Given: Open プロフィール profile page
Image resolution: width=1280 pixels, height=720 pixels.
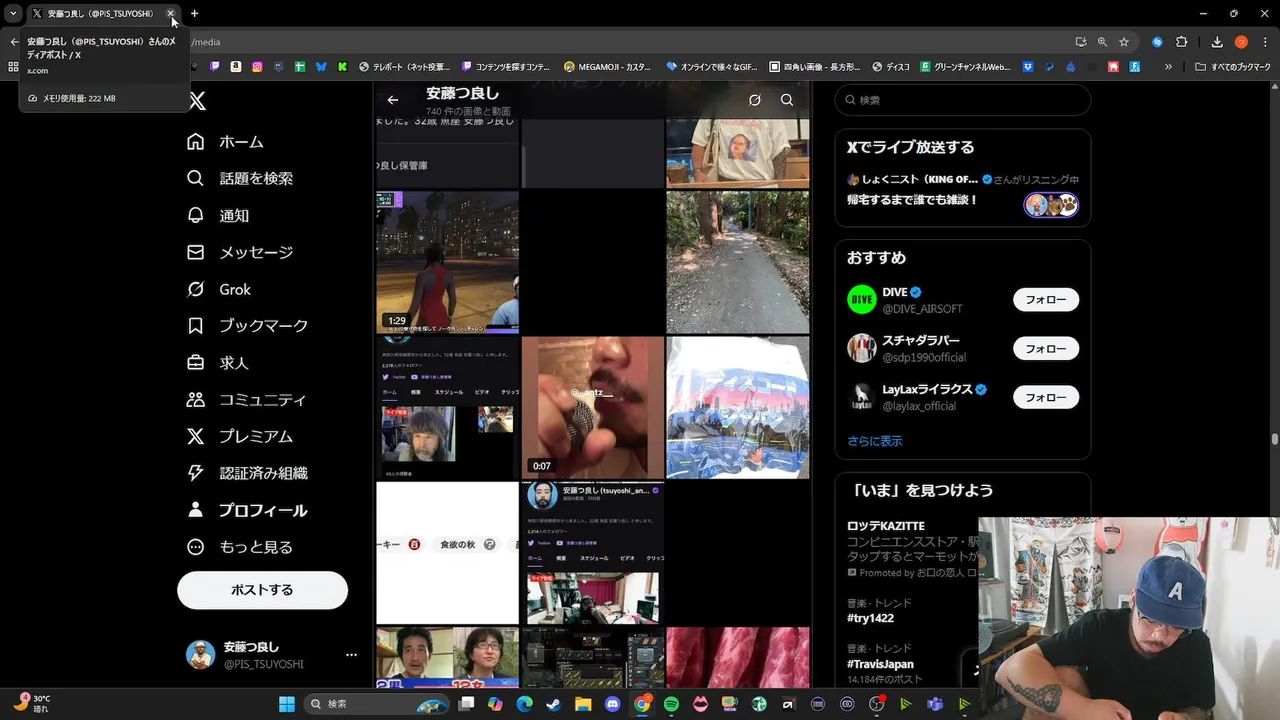Looking at the screenshot, I should [x=247, y=511].
